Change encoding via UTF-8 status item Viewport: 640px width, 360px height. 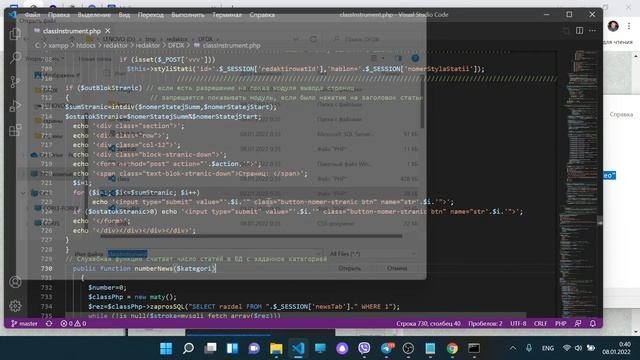[x=518, y=323]
